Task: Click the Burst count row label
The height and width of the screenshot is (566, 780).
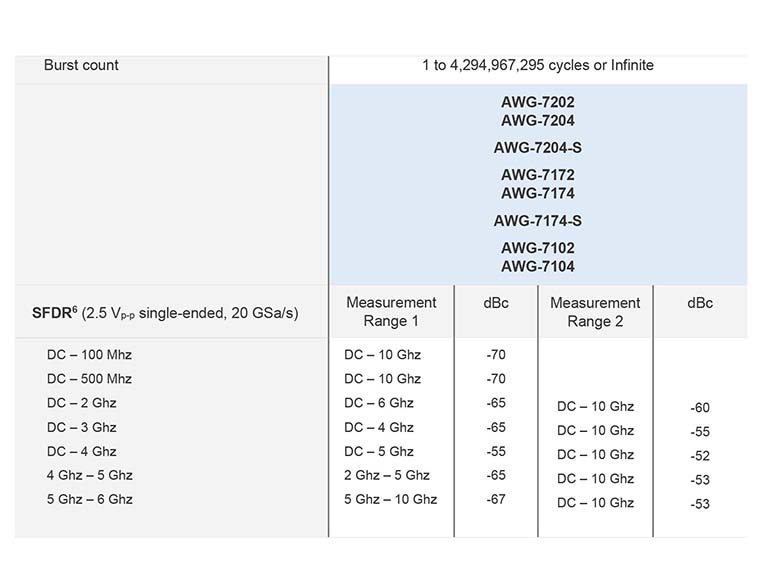Action: [x=81, y=65]
